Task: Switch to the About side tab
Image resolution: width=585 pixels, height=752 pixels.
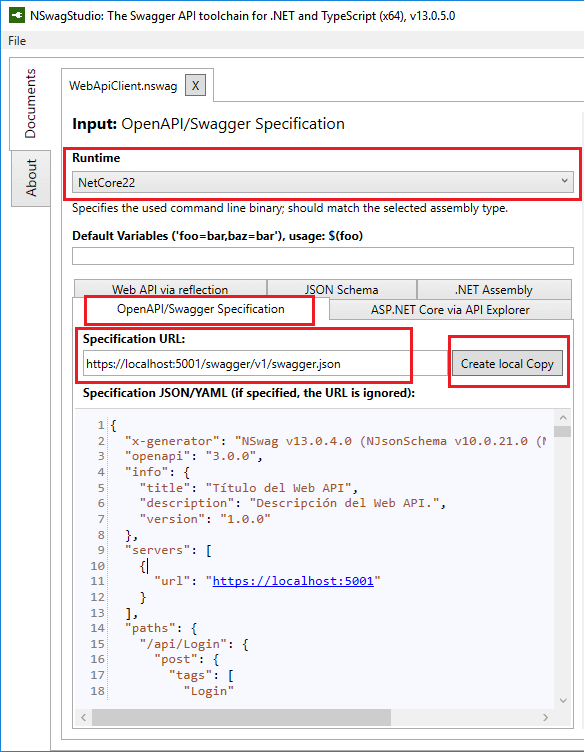Action: click(31, 178)
